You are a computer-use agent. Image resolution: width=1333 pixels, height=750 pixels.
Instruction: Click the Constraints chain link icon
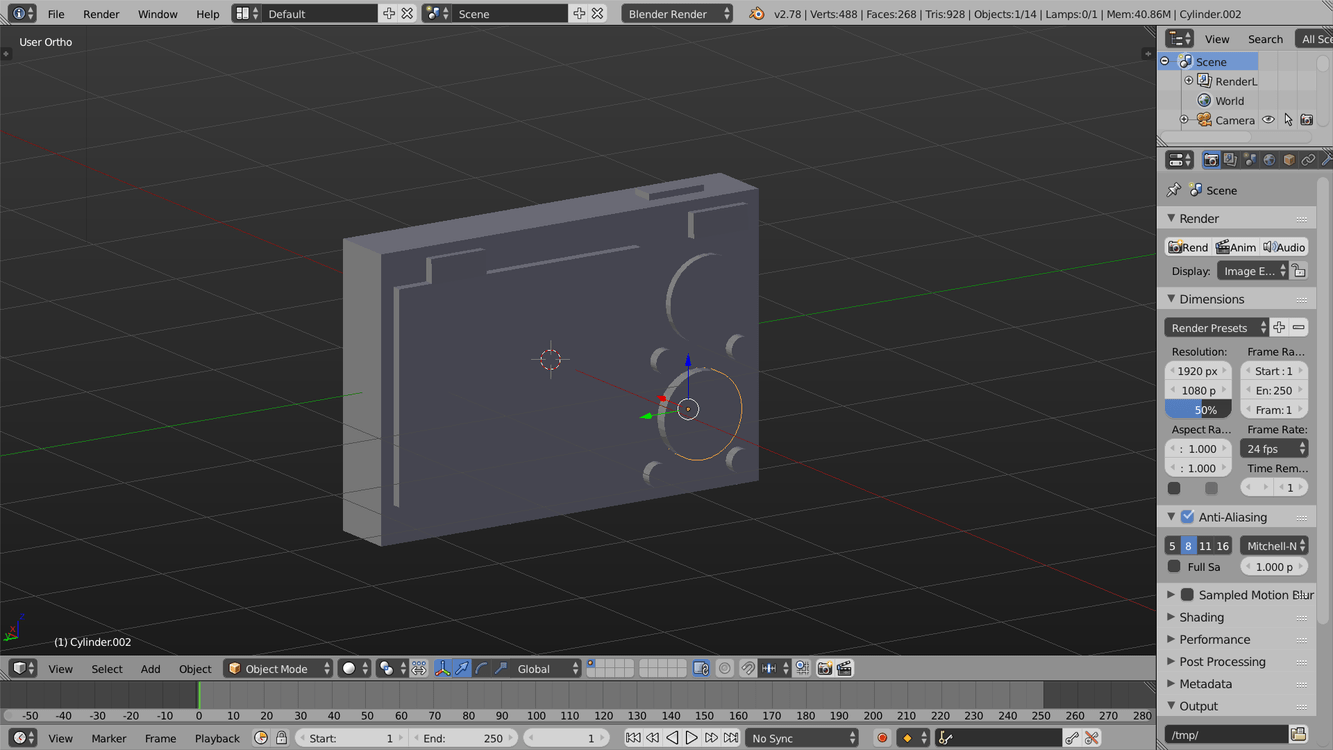[x=1308, y=160]
